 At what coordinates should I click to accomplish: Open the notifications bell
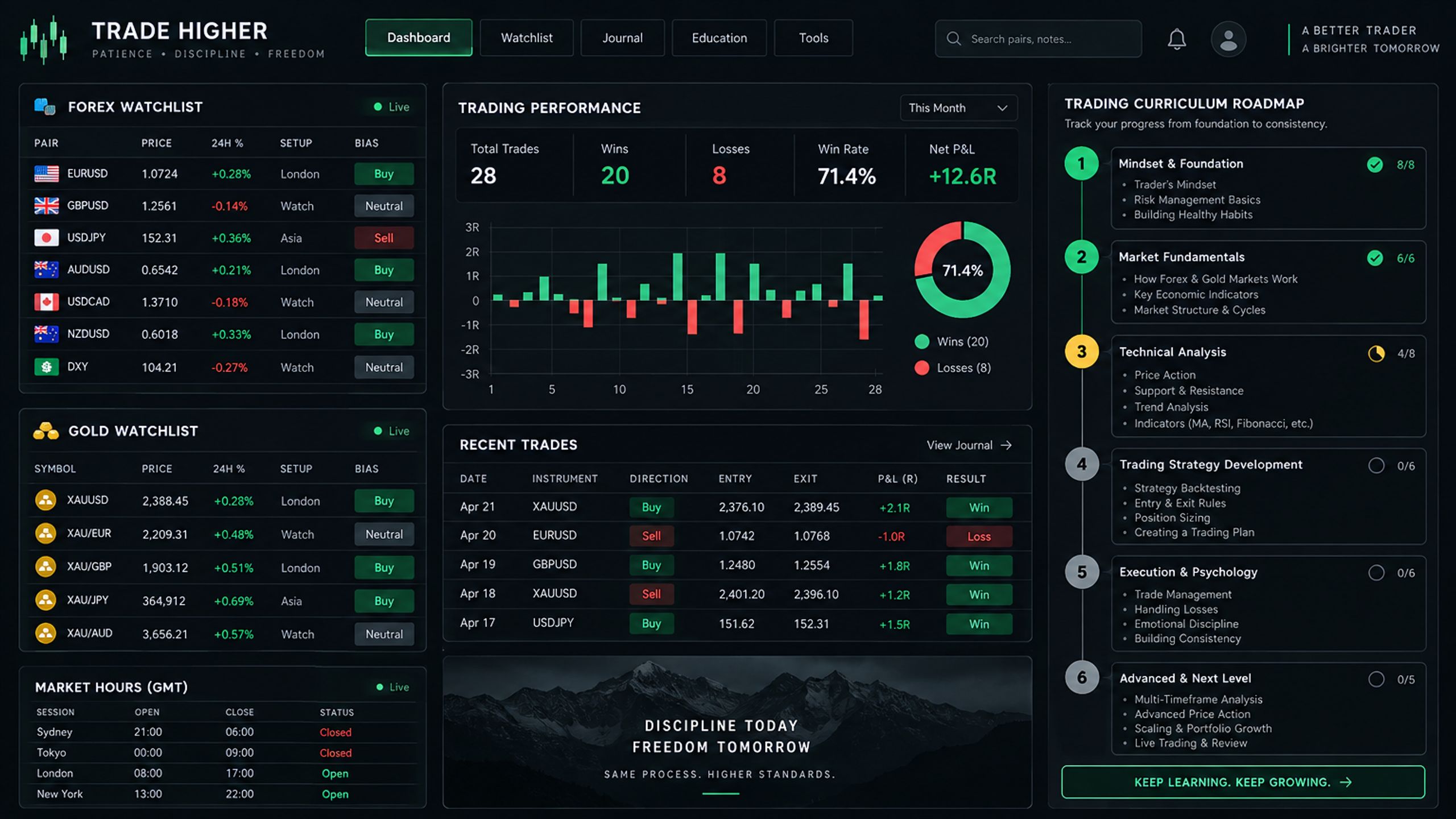pos(1177,39)
